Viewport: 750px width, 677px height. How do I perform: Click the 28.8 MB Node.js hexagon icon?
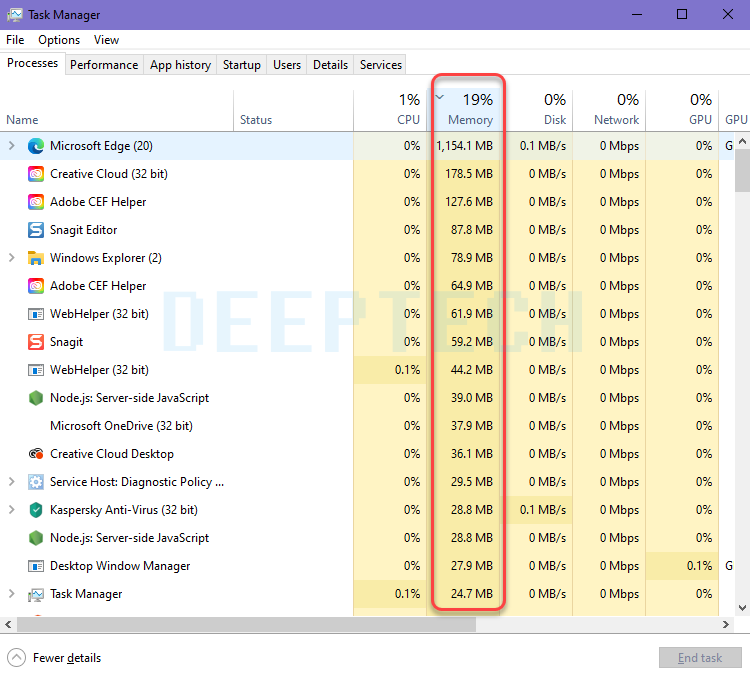coord(36,538)
